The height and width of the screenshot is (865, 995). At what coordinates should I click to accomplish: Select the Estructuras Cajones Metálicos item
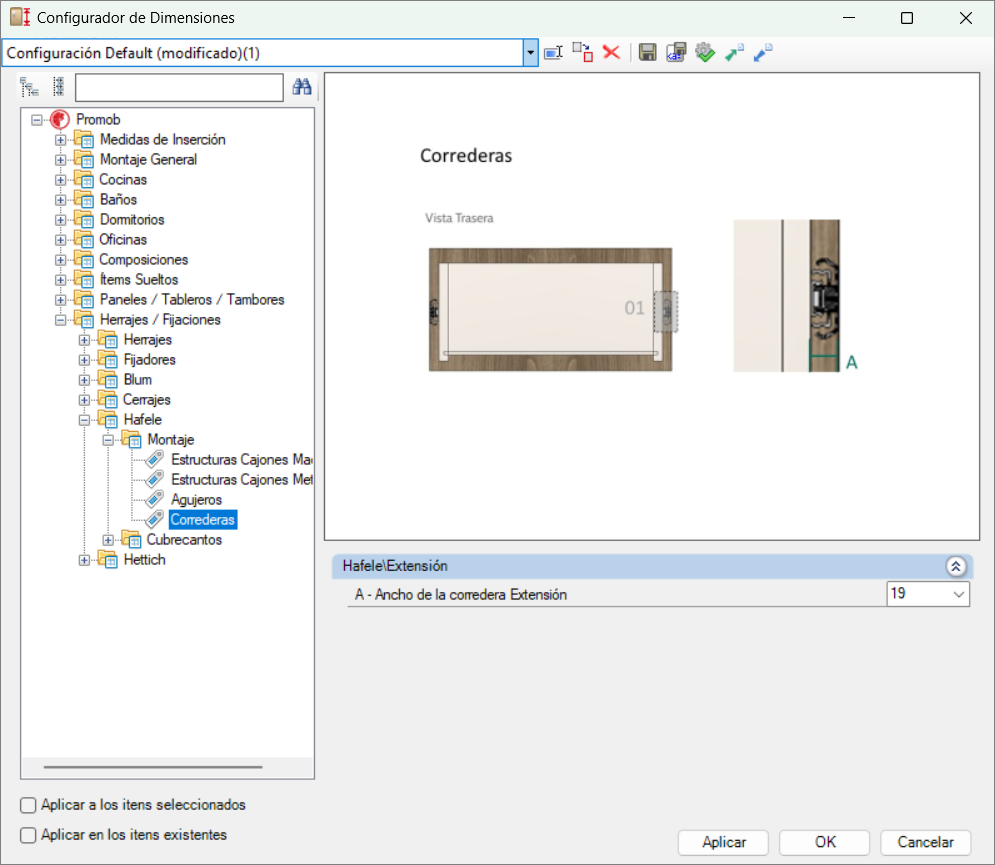[241, 480]
